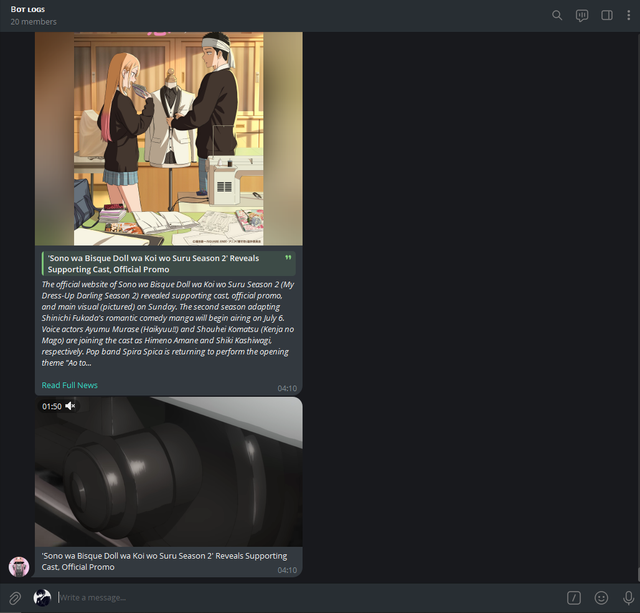640x613 pixels.
Task: Toggle the right sidebar panel icon
Action: [x=607, y=16]
